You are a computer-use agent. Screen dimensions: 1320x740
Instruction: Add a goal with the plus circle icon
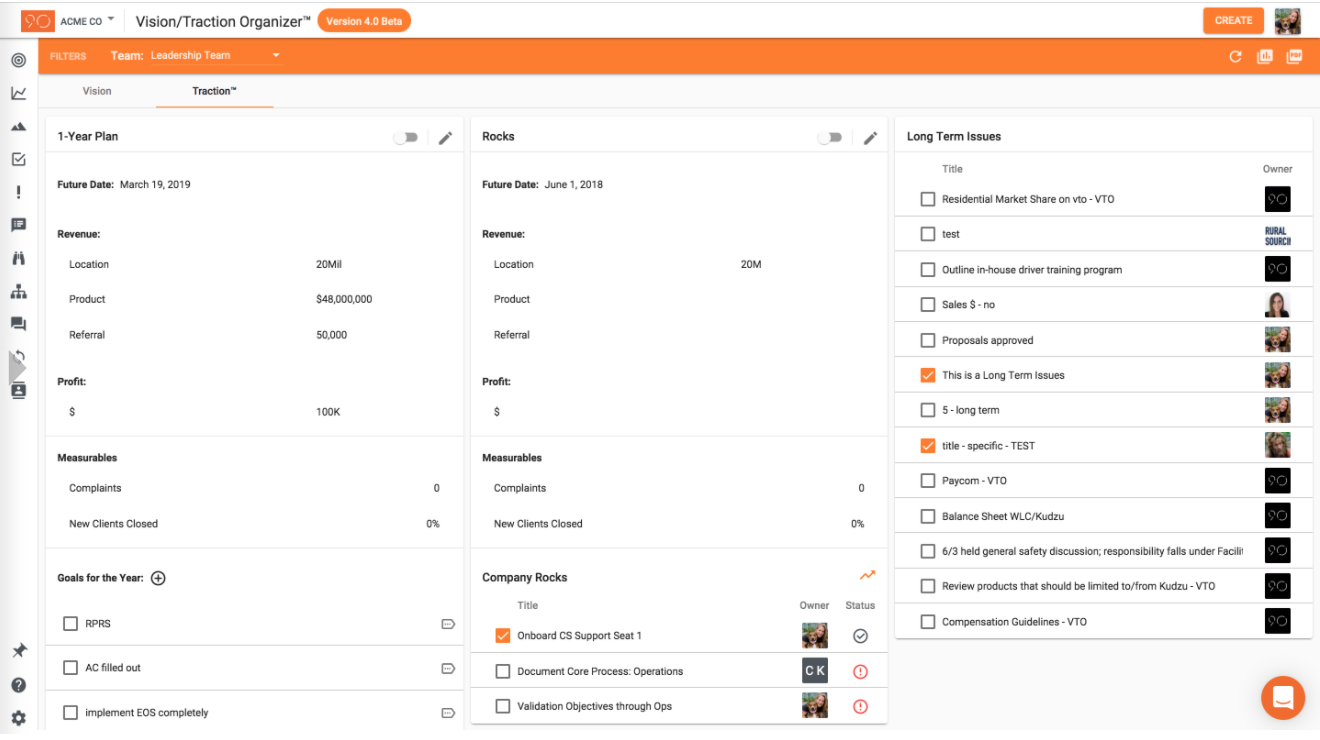[158, 578]
